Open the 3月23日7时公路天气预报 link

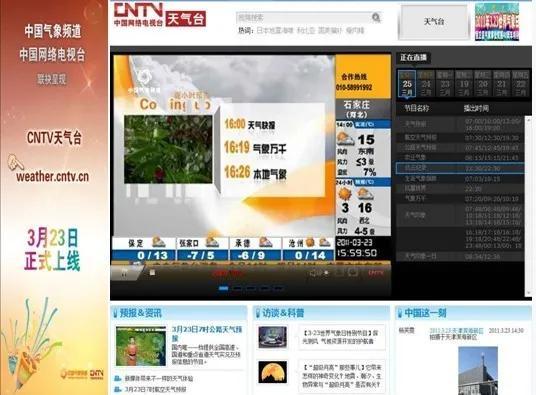(207, 333)
